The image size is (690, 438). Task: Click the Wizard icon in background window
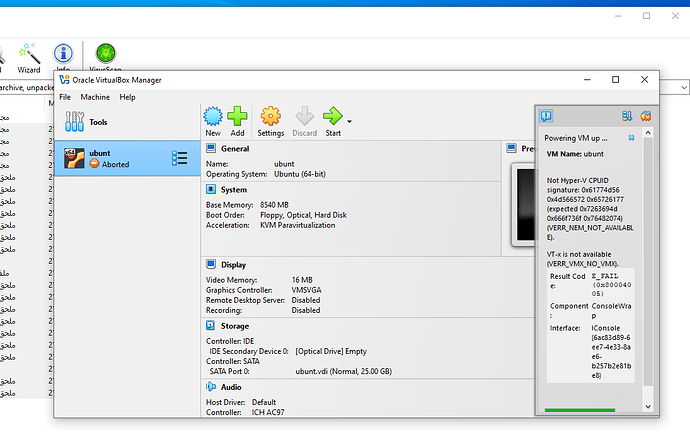[x=29, y=54]
